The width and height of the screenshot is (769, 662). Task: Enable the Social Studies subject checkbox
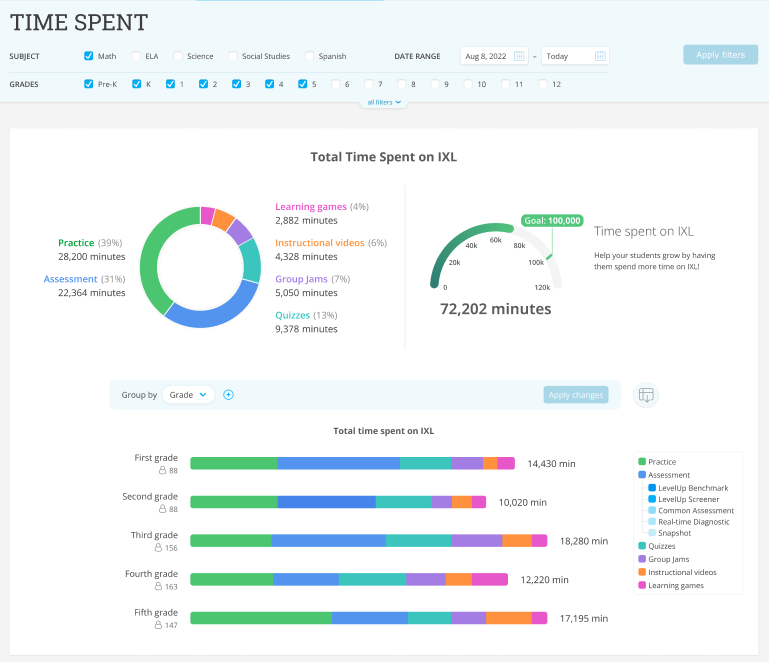233,56
